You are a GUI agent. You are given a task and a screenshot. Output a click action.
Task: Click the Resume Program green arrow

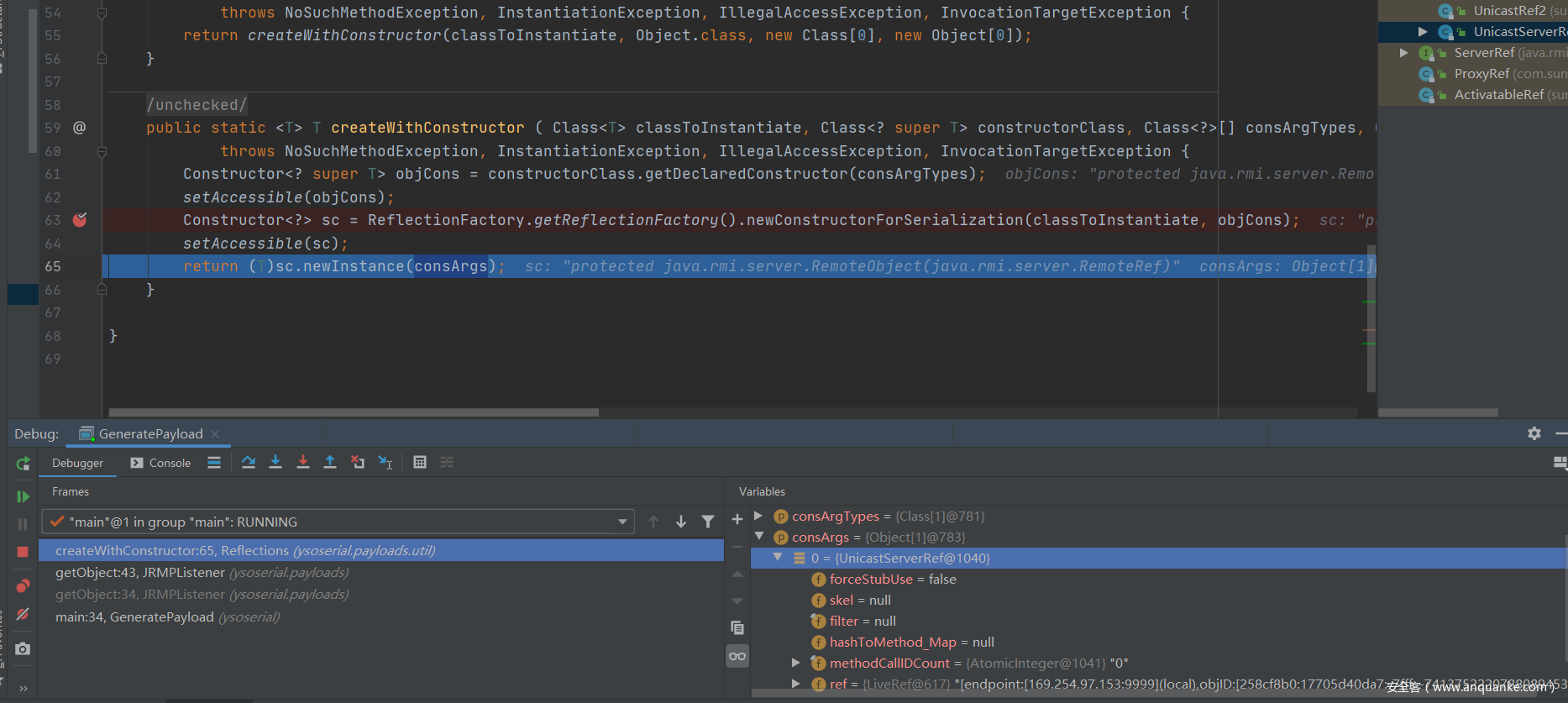click(23, 496)
